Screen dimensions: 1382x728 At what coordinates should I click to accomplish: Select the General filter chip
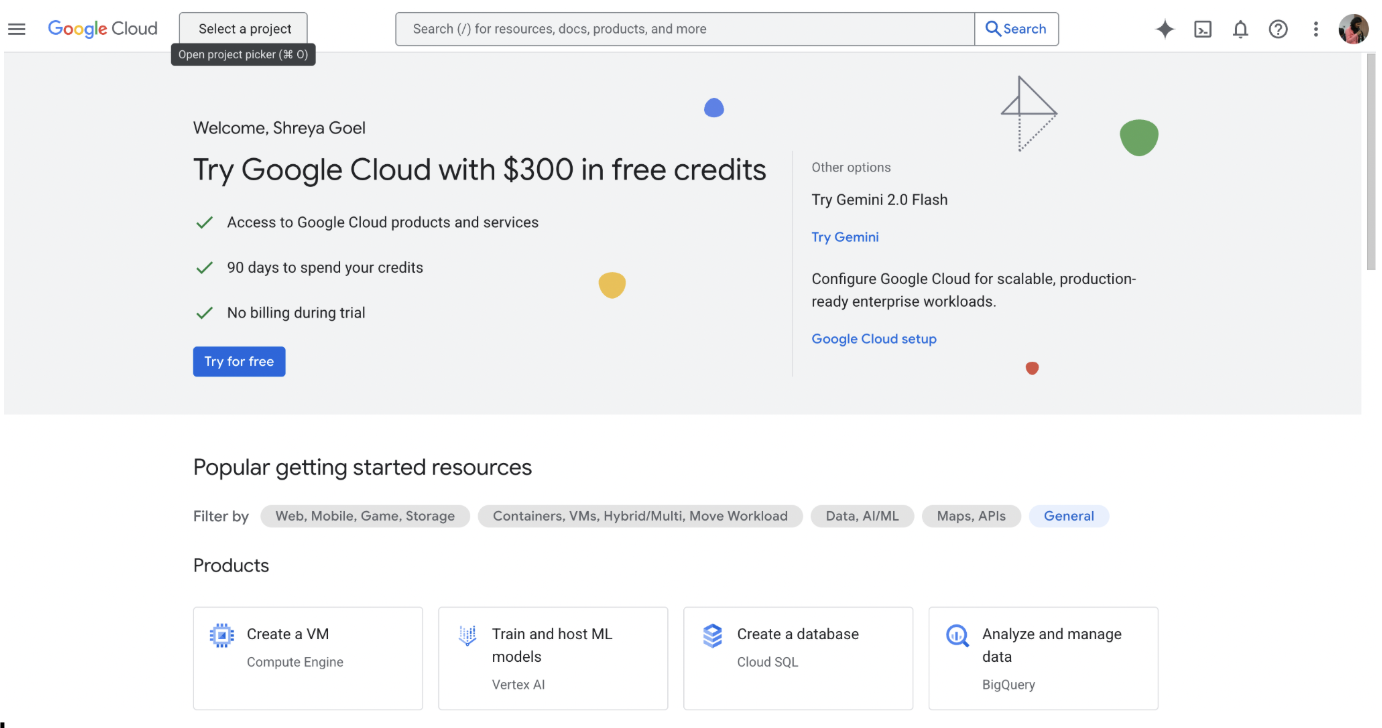pos(1069,516)
